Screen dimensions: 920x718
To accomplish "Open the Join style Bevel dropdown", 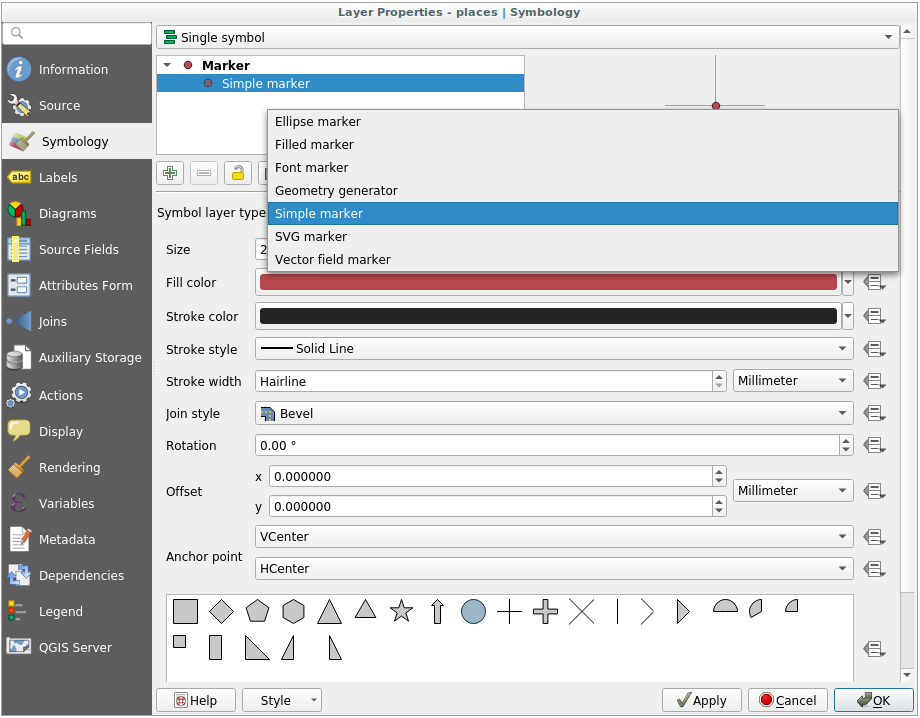I will (554, 413).
